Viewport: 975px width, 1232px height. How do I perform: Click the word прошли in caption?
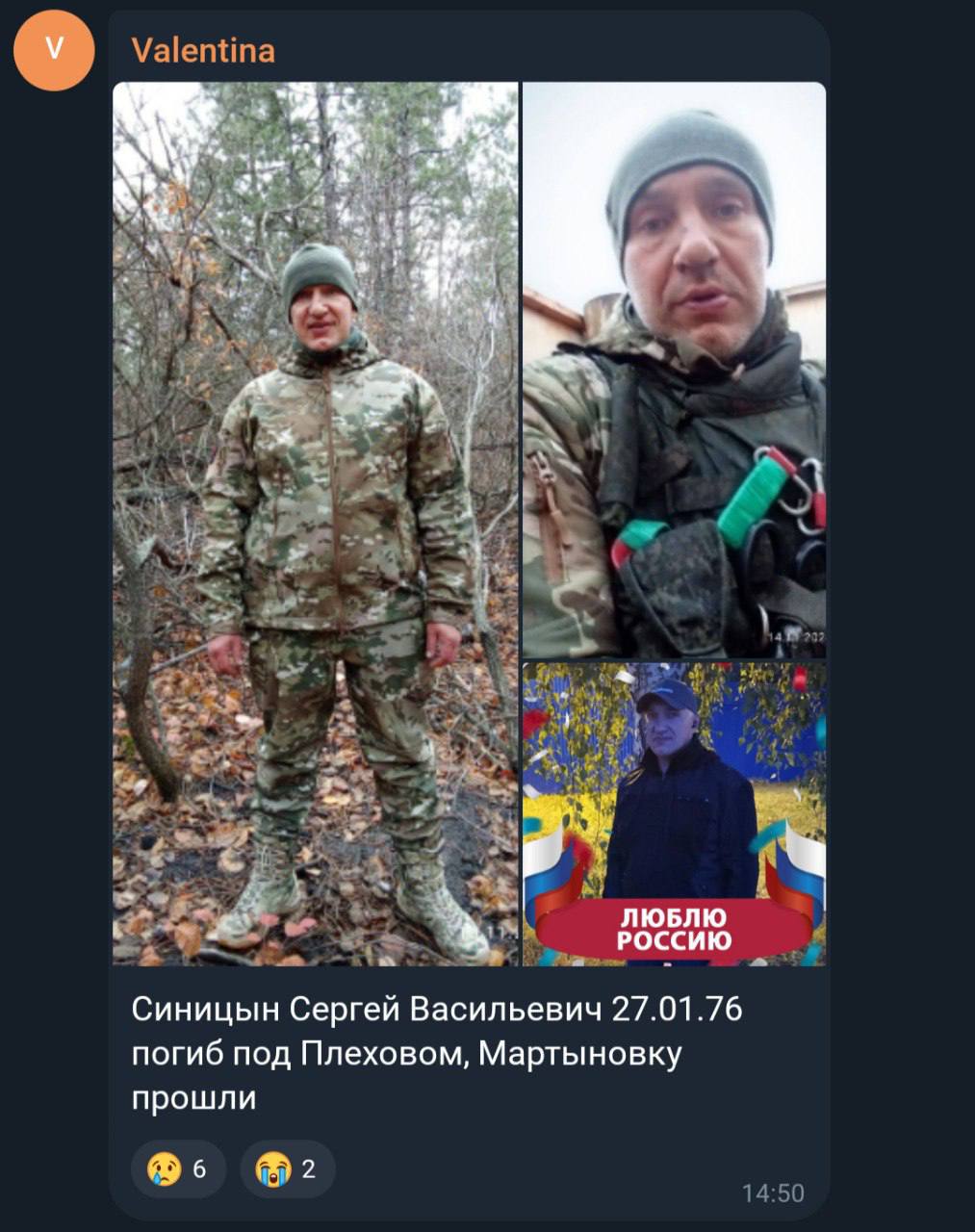(194, 1099)
